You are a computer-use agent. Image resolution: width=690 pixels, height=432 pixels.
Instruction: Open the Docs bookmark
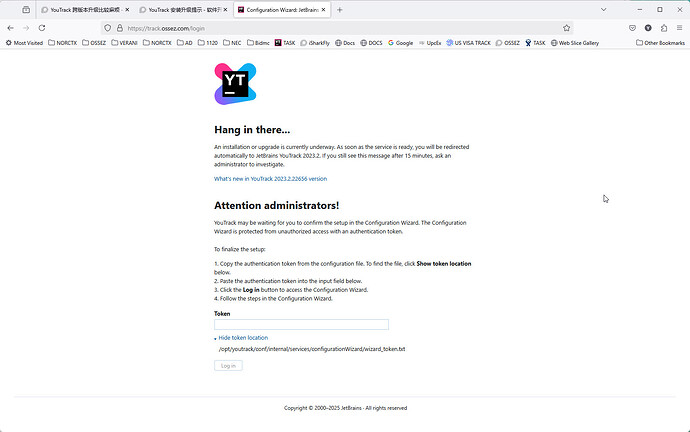click(x=345, y=43)
